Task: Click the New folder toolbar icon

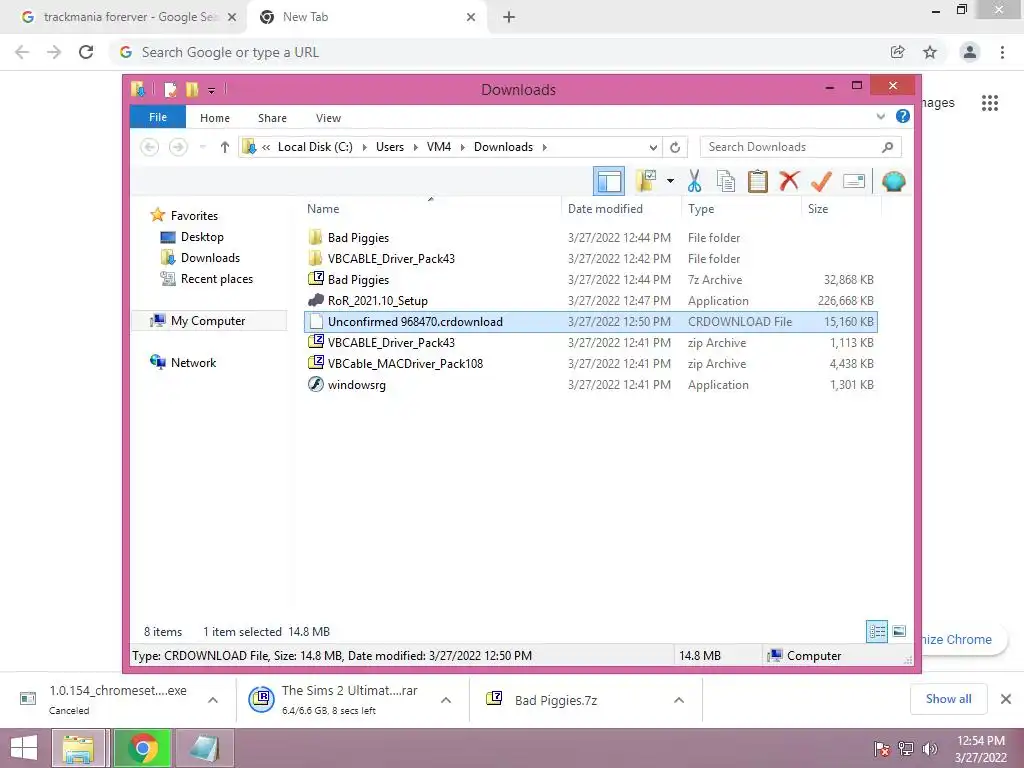Action: click(646, 181)
